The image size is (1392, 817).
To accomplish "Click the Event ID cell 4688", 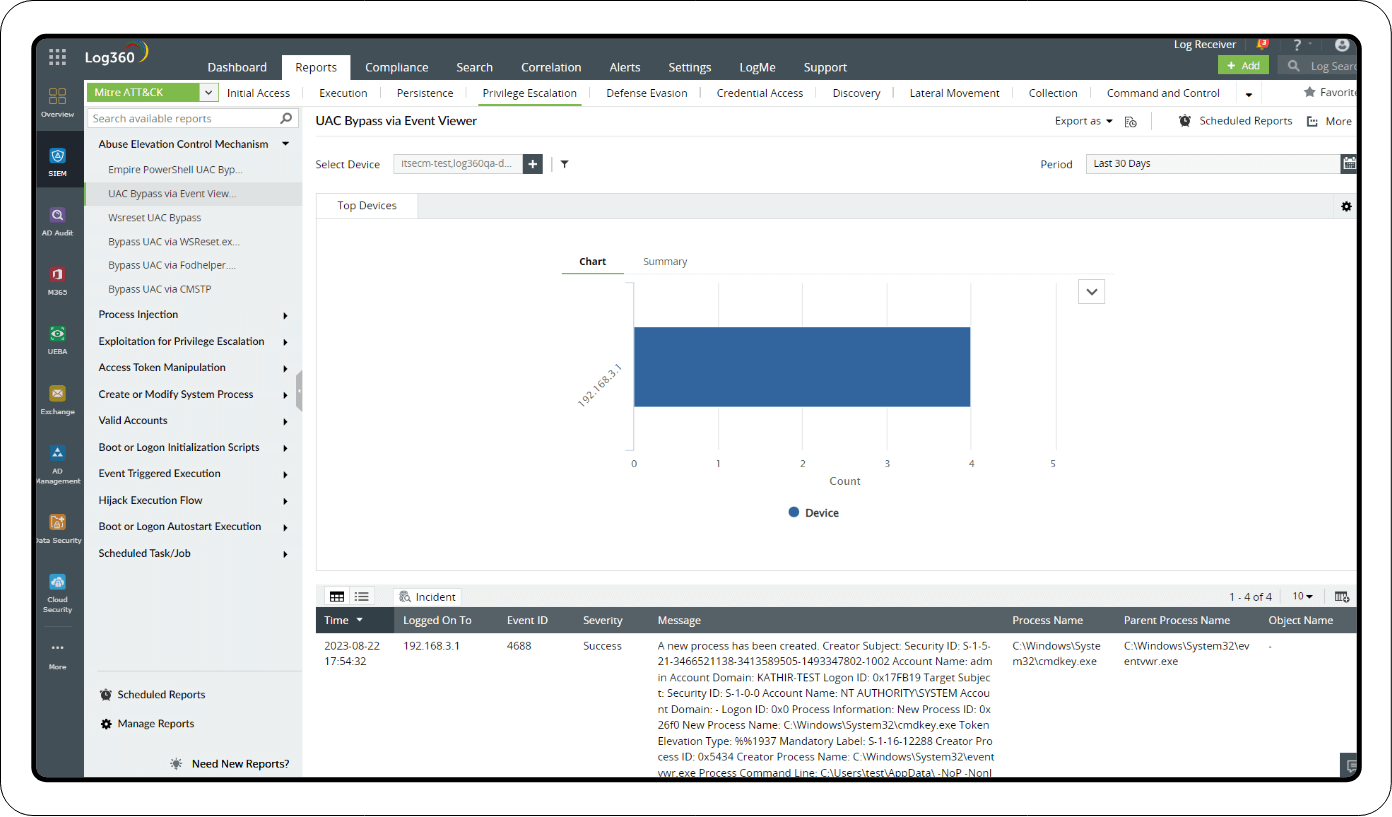I will coord(519,647).
